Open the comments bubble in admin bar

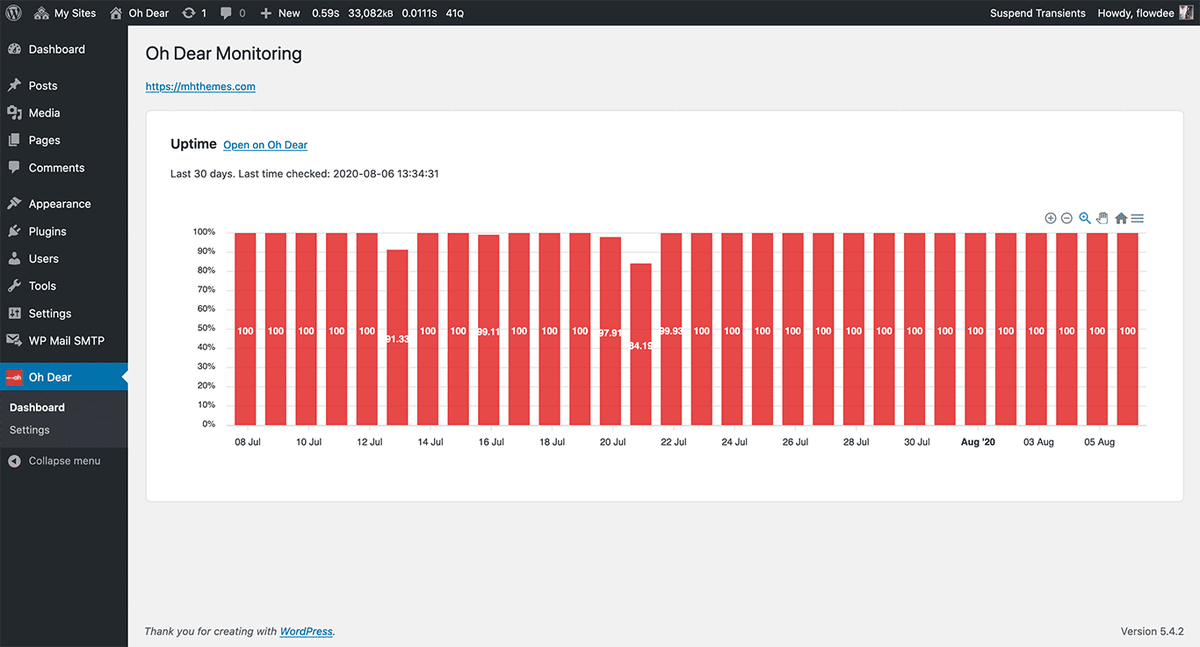[232, 13]
